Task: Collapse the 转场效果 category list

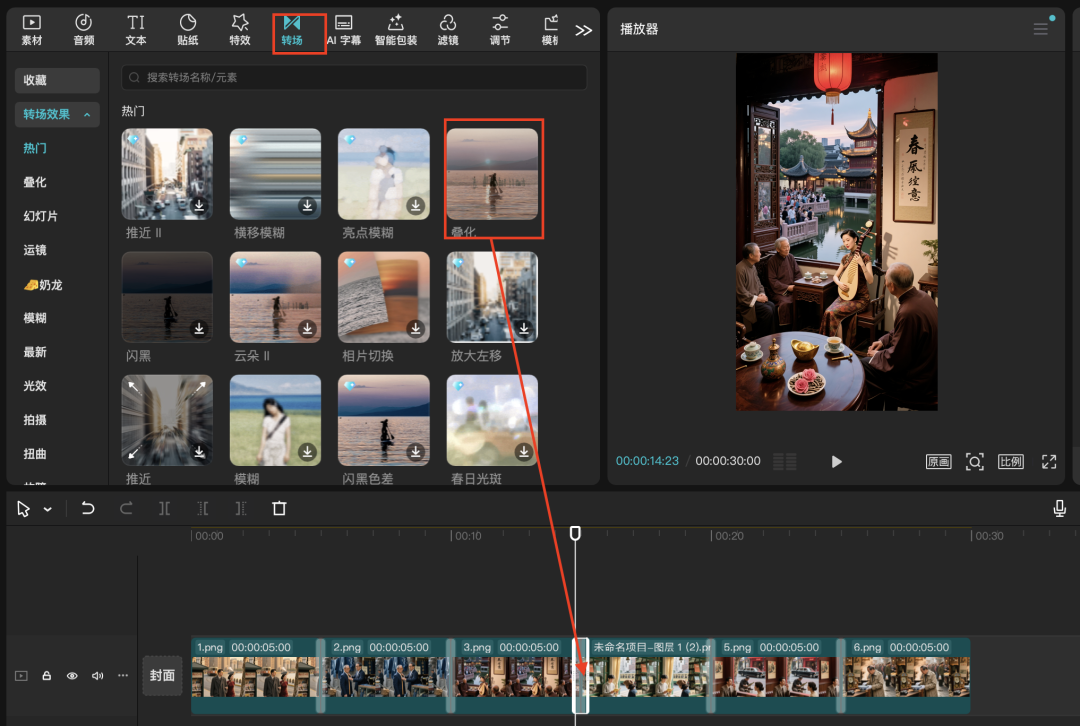Action: (x=87, y=115)
